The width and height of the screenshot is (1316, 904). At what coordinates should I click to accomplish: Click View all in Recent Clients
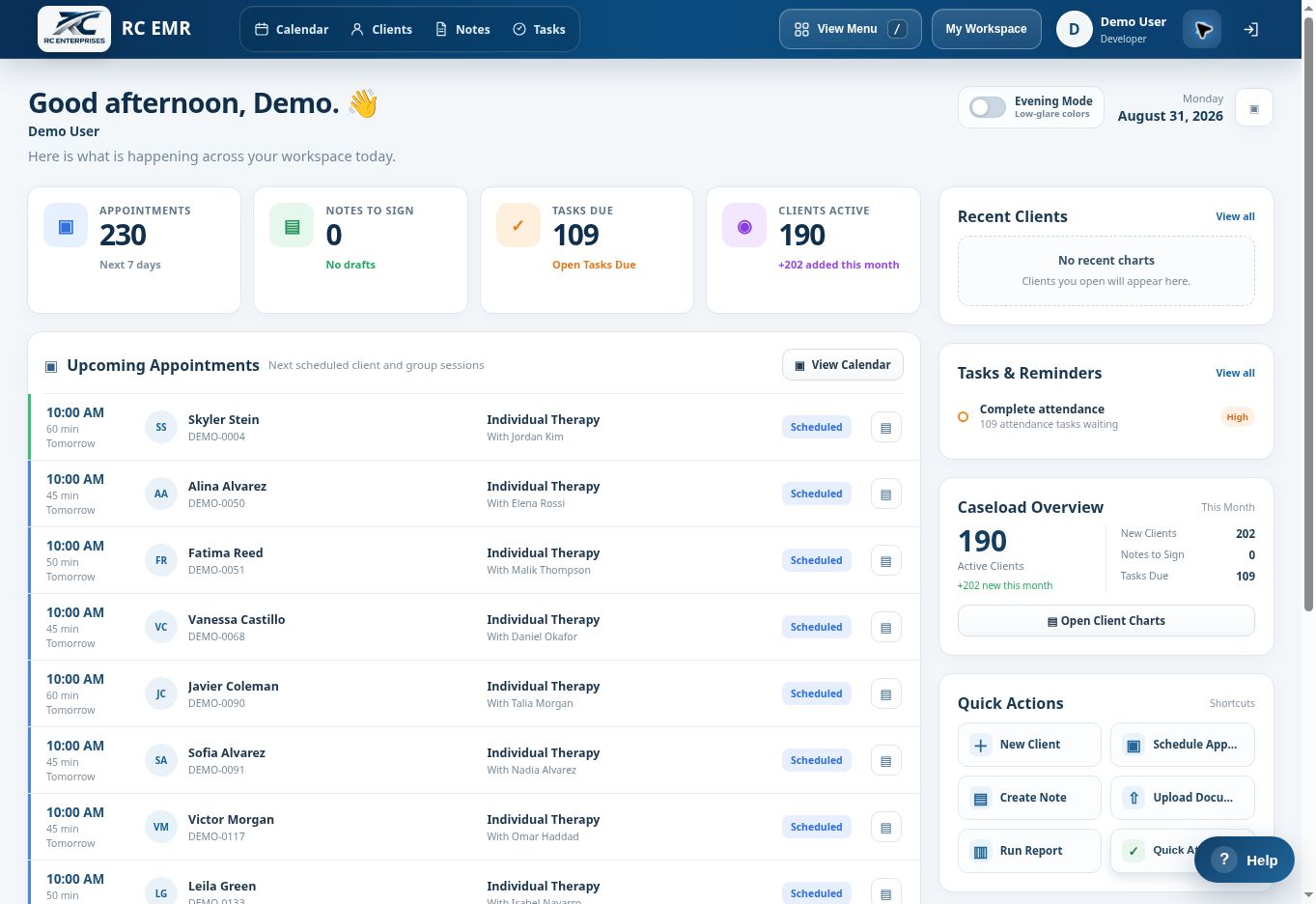(x=1235, y=216)
